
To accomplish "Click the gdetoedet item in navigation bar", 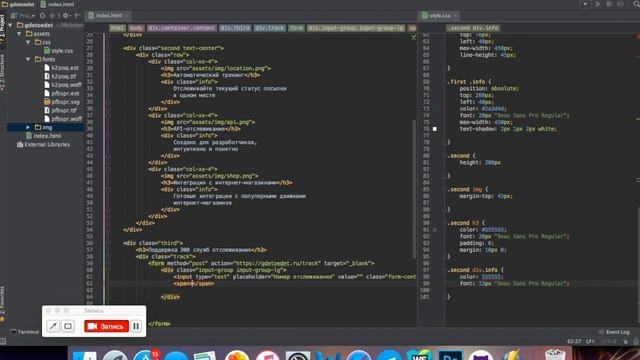I will point(17,4).
